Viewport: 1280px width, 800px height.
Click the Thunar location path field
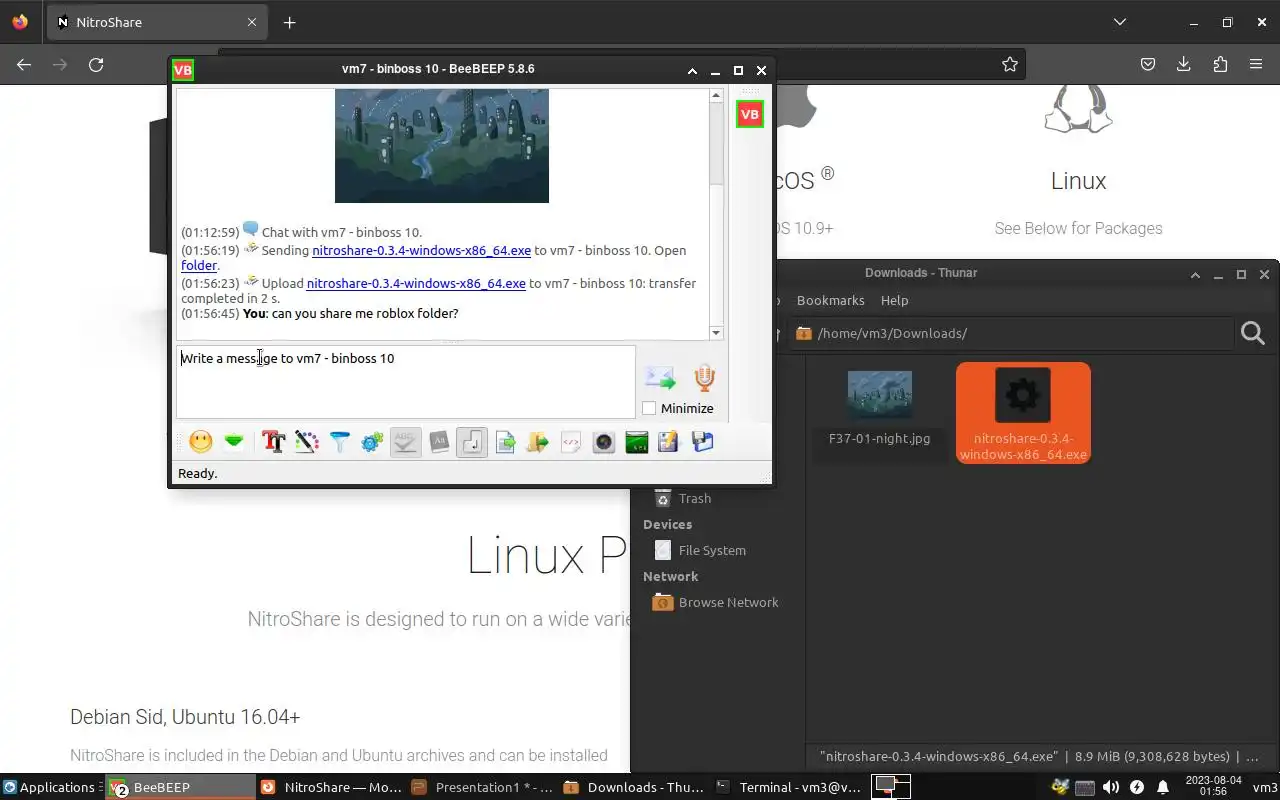1010,333
